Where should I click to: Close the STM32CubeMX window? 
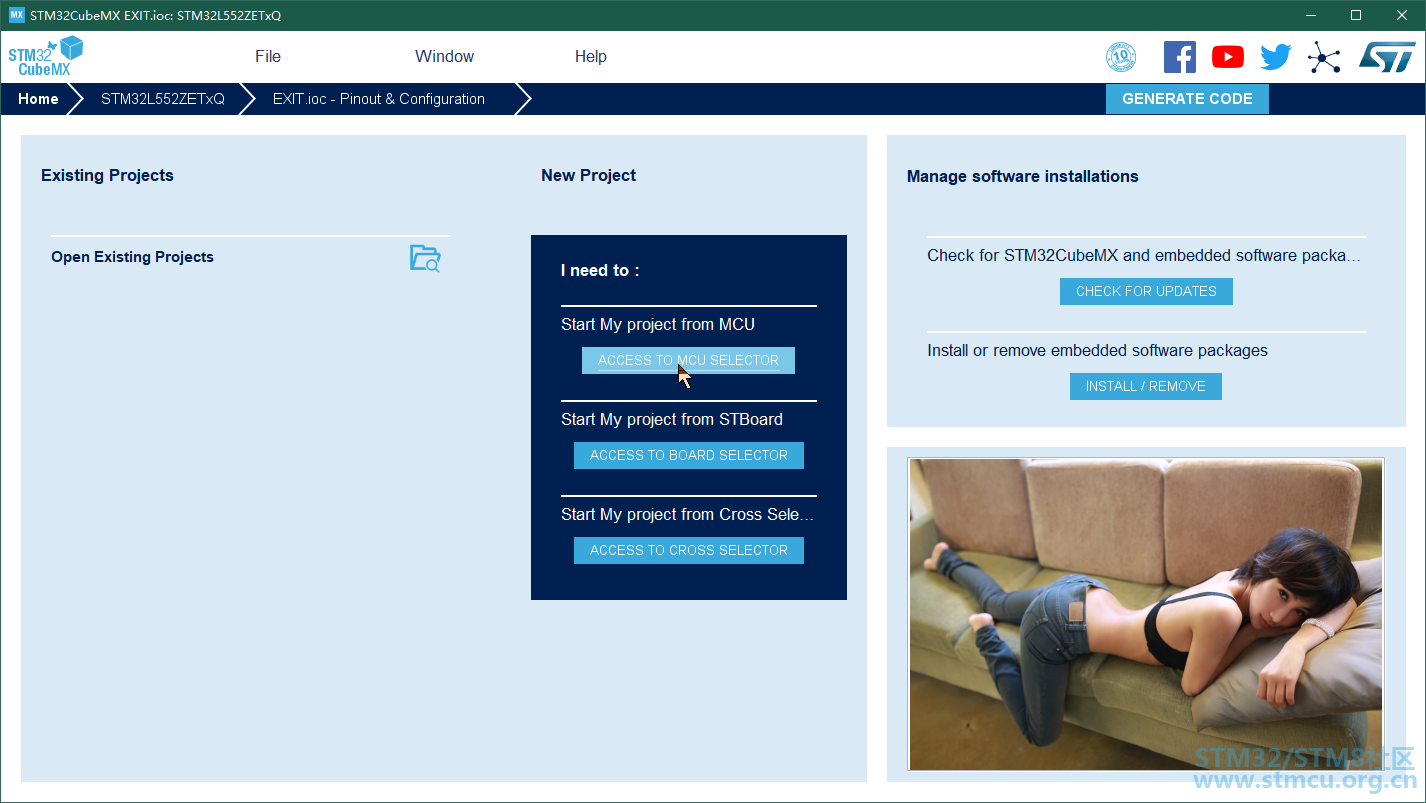click(1402, 15)
